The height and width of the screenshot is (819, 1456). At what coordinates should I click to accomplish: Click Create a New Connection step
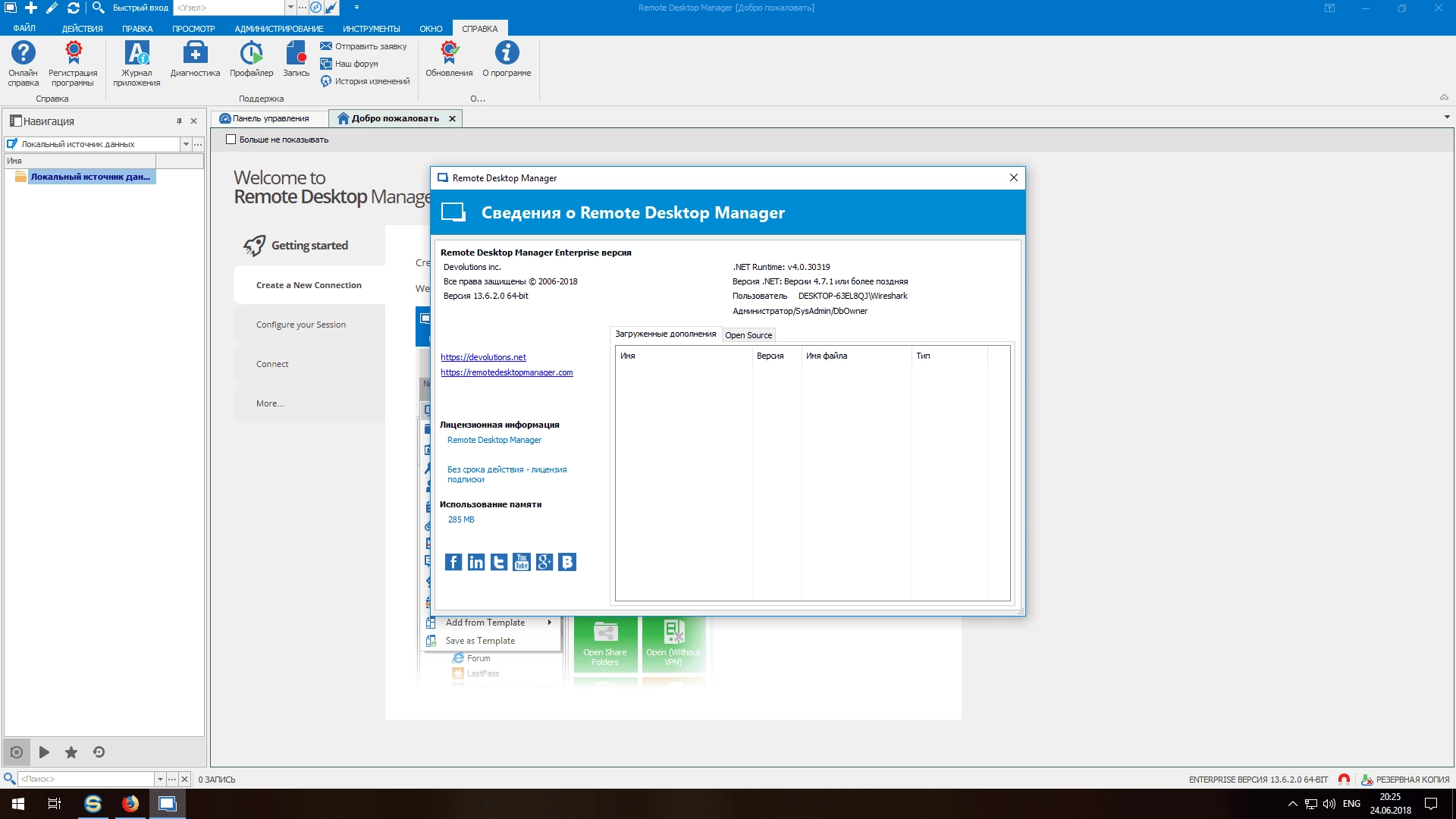click(x=309, y=285)
